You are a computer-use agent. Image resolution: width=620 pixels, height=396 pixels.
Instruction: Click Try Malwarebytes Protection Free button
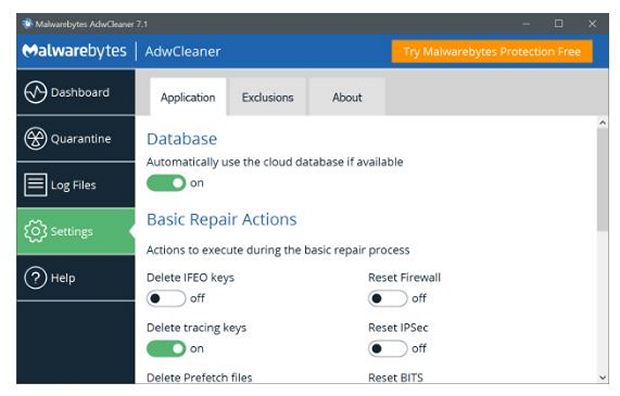tap(492, 51)
